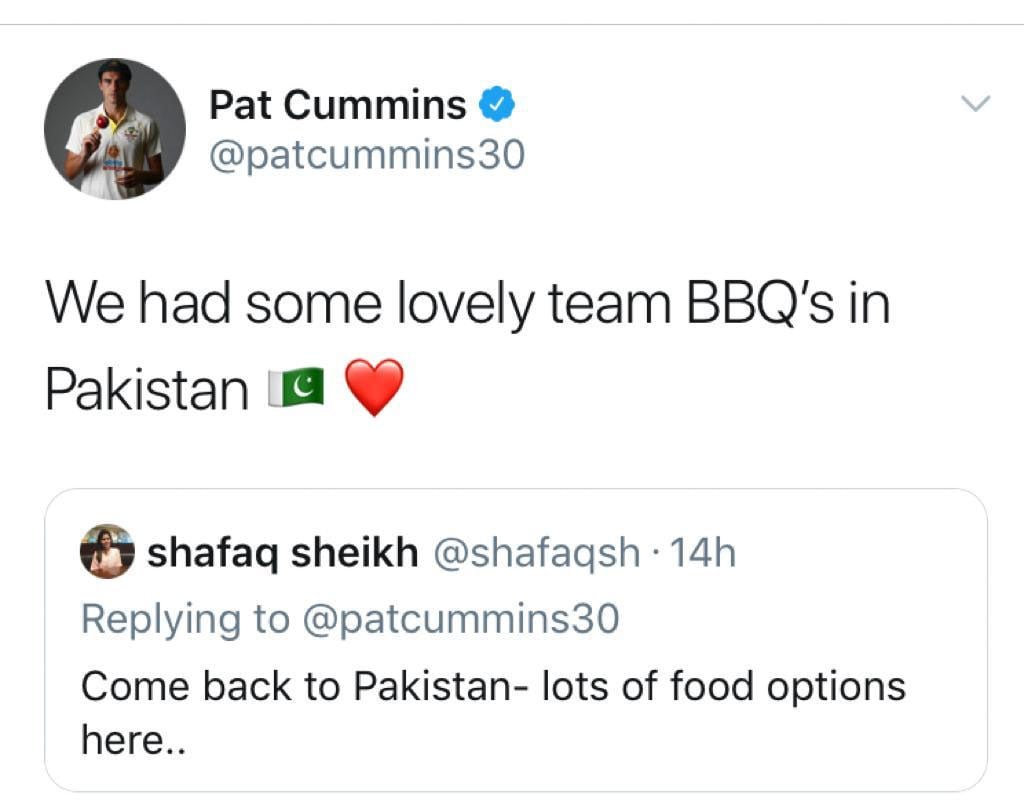Click the Pakistan flag emoji

tap(296, 389)
